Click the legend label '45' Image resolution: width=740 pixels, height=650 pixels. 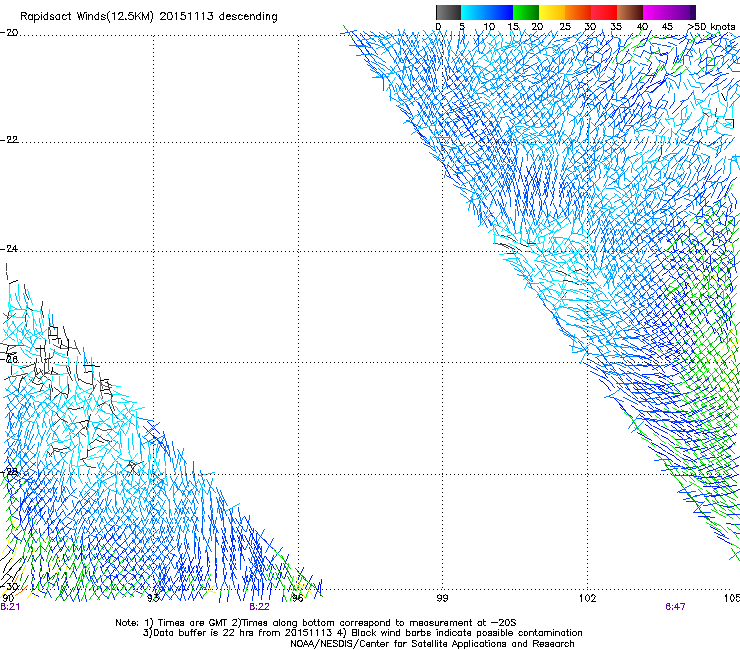(x=667, y=26)
